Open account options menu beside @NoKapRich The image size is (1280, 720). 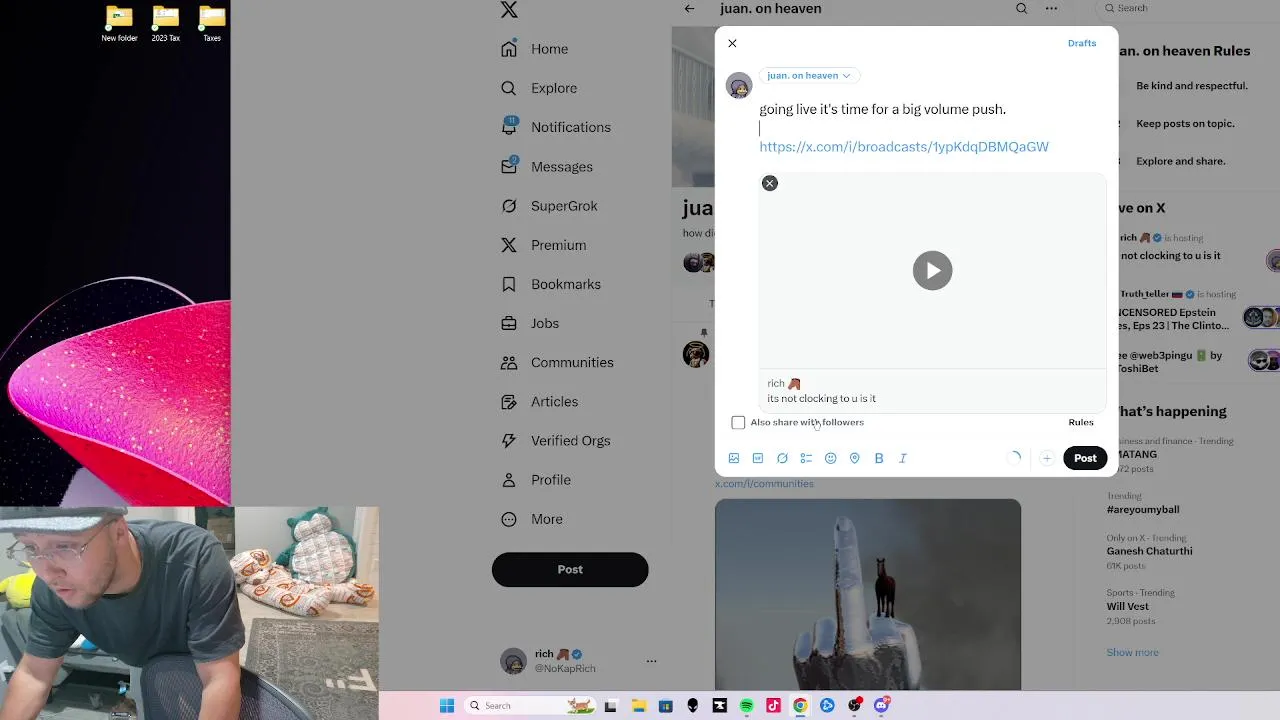[651, 661]
